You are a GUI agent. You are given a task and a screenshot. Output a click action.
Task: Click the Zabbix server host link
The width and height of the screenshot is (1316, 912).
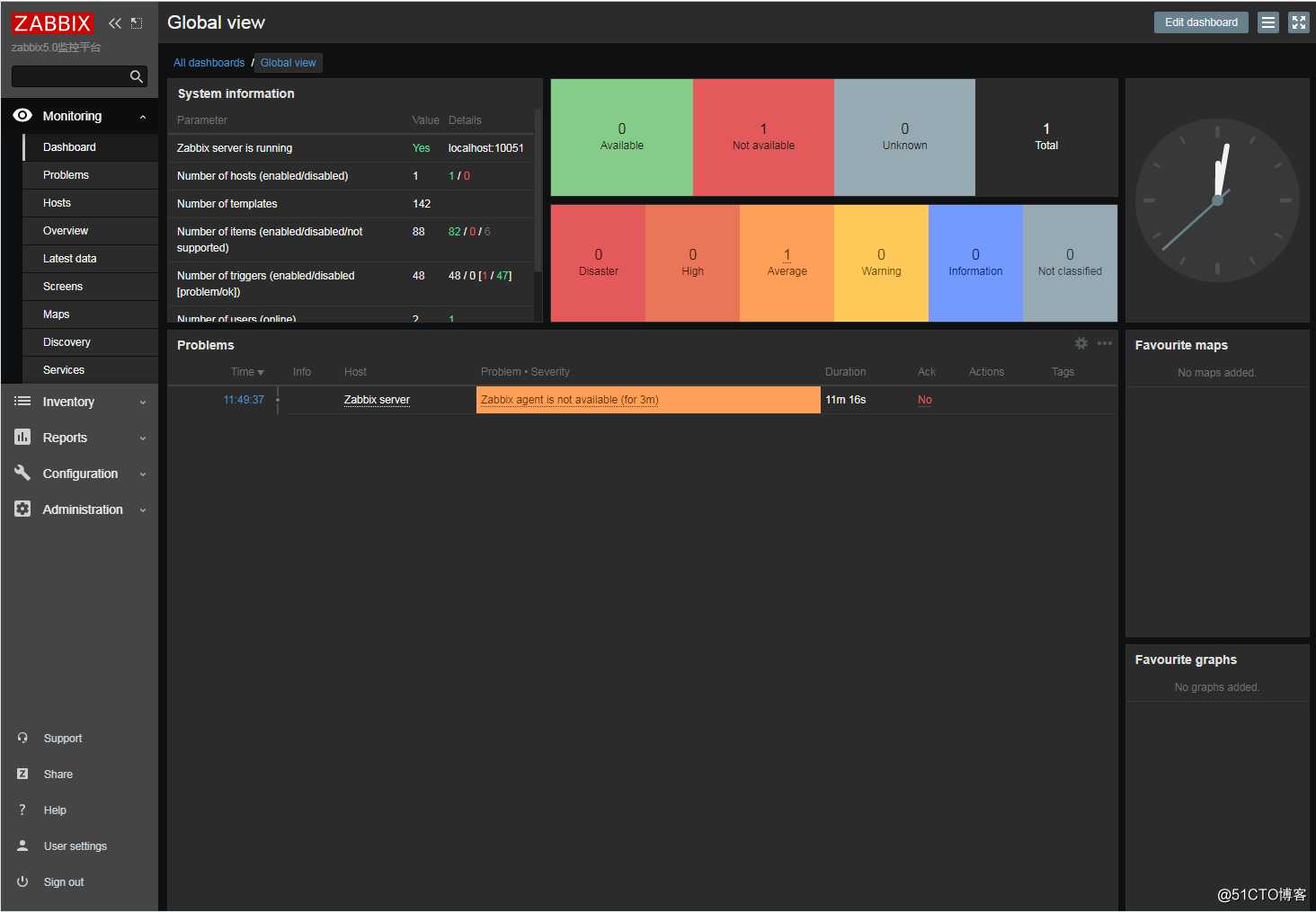click(x=377, y=400)
